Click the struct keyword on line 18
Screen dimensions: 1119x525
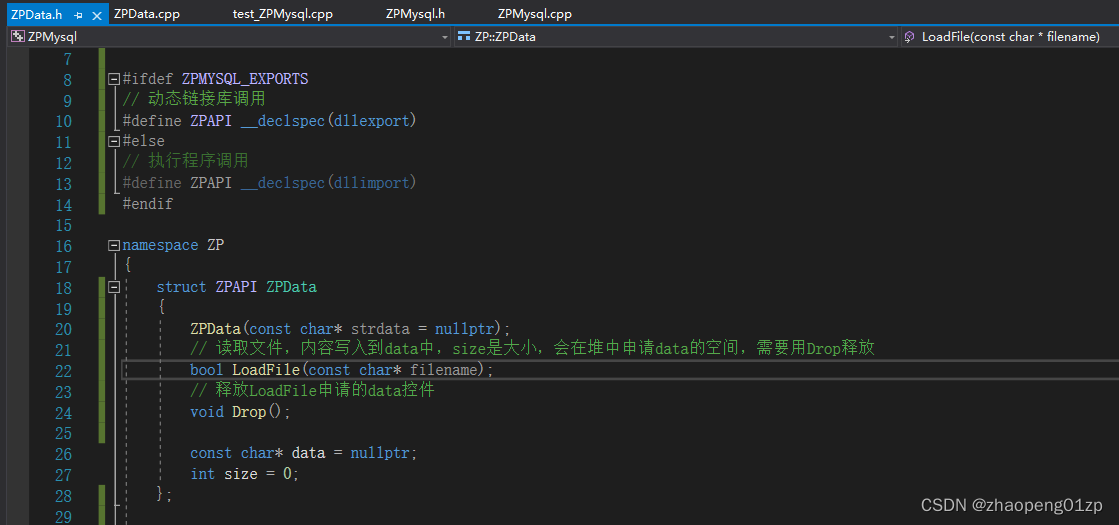pos(182,287)
